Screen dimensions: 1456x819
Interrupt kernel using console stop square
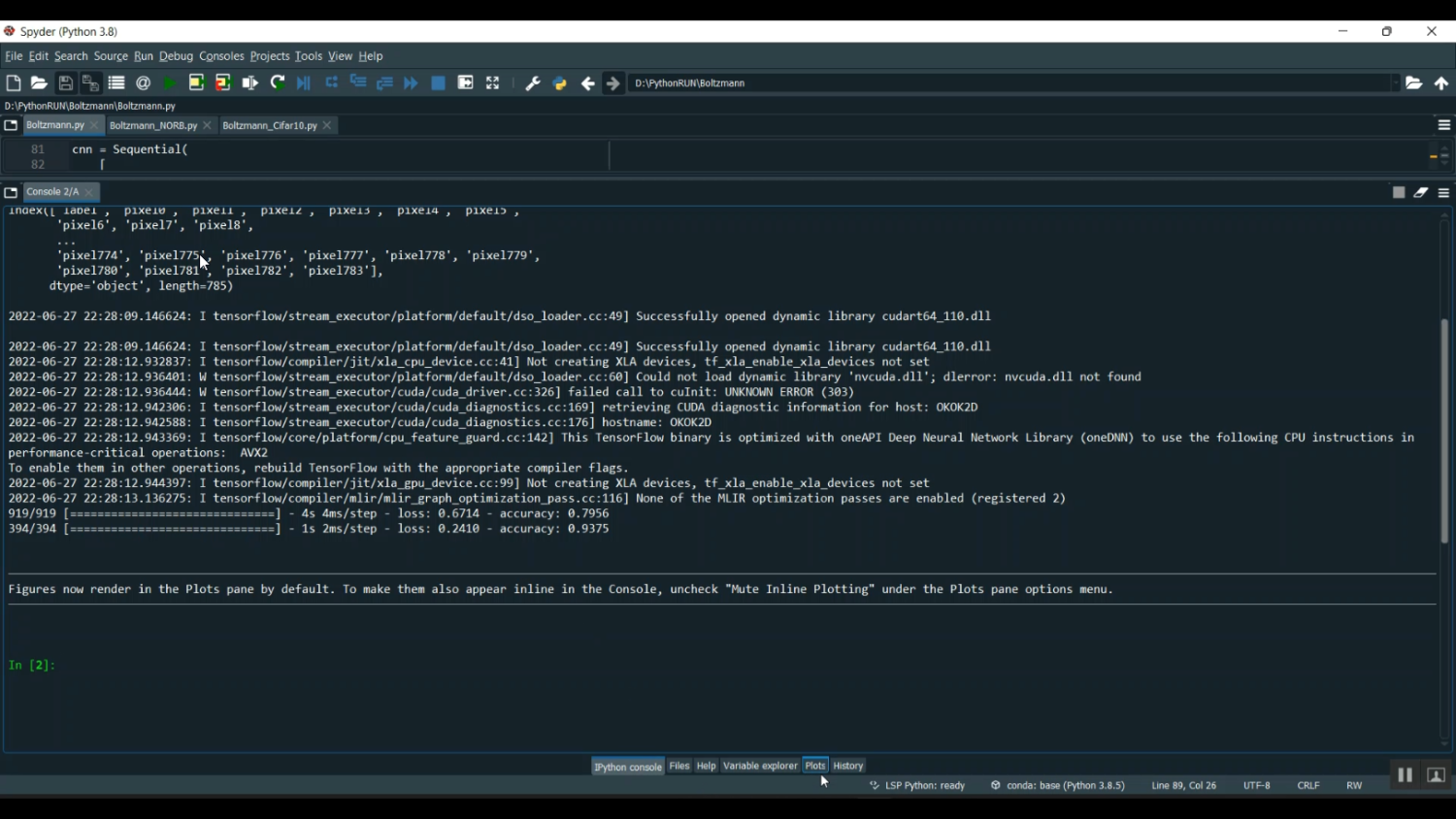point(1399,193)
